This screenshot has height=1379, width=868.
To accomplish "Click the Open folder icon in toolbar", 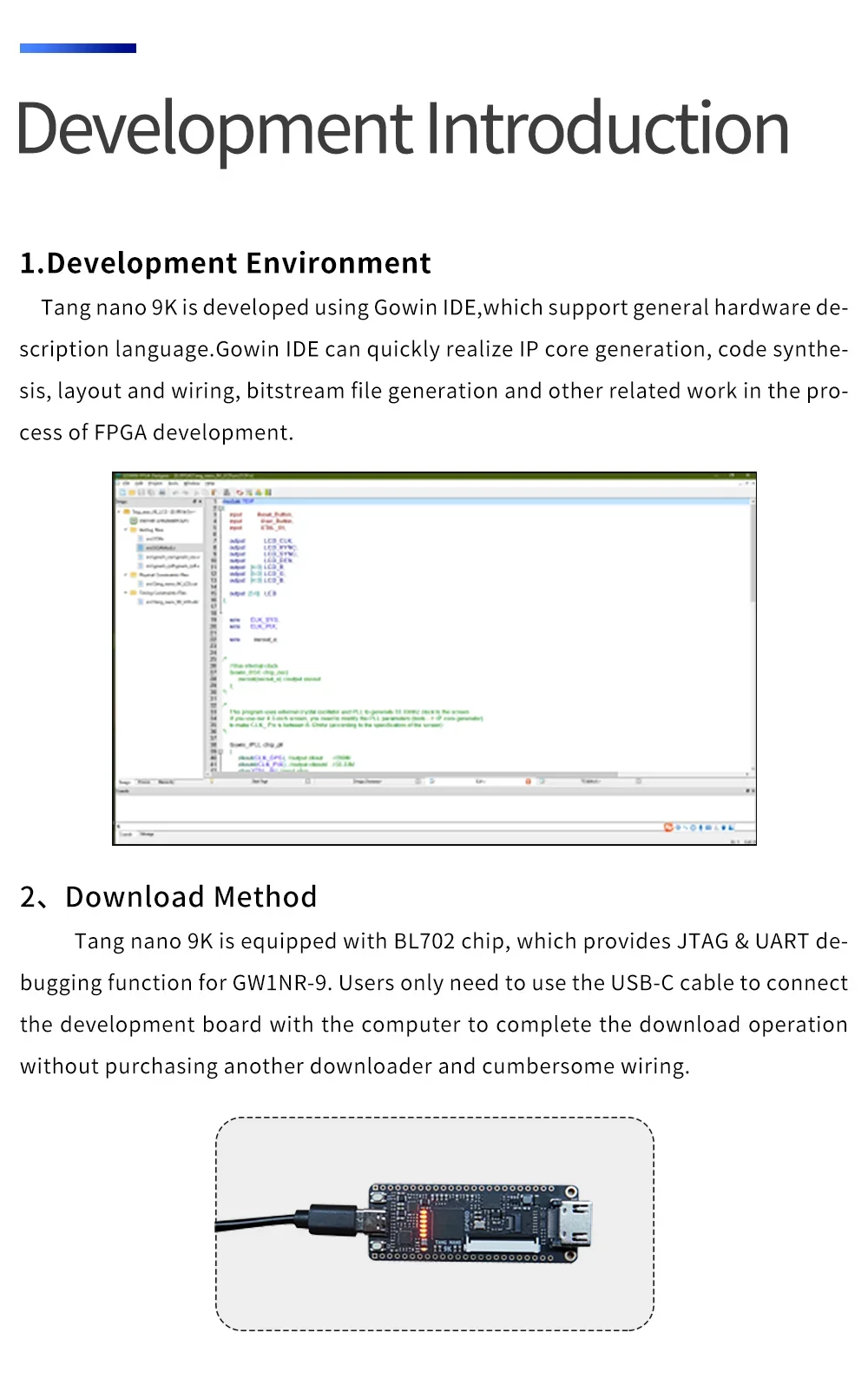I will pos(132,492).
